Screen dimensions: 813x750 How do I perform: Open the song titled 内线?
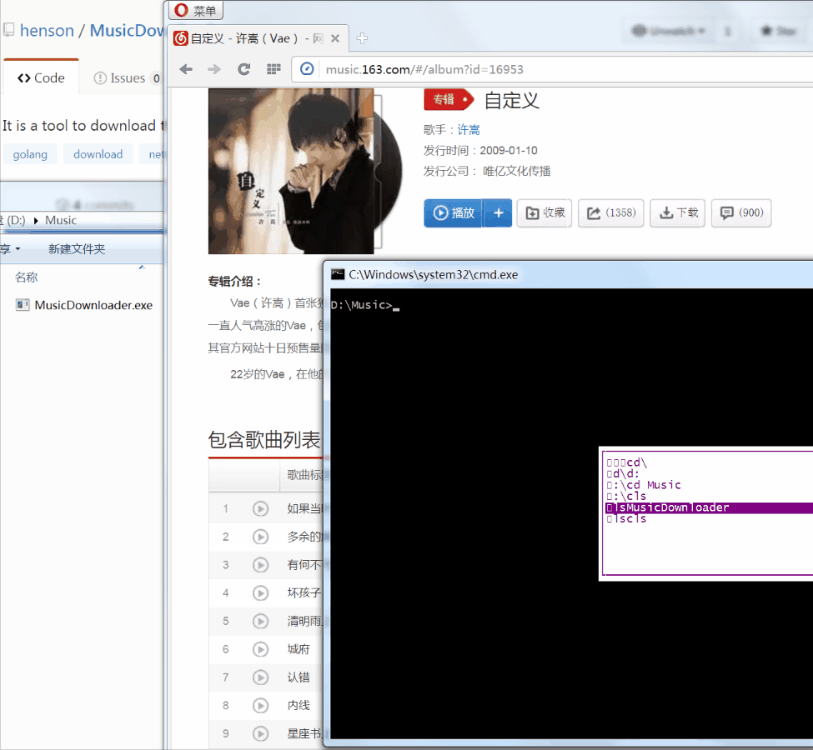tap(298, 705)
